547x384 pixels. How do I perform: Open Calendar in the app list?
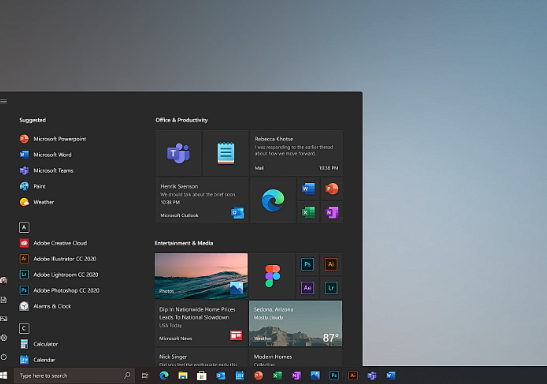point(37,360)
